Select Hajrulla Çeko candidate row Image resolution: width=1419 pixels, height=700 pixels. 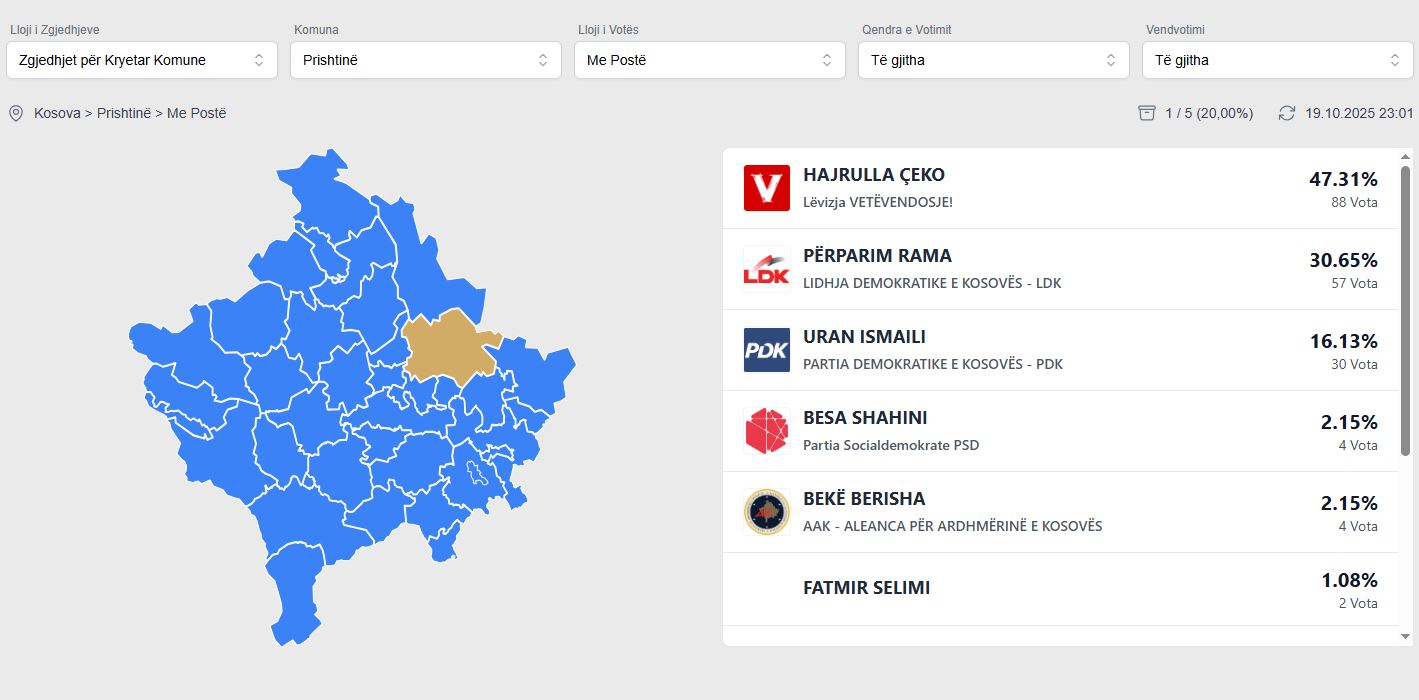click(x=1060, y=188)
